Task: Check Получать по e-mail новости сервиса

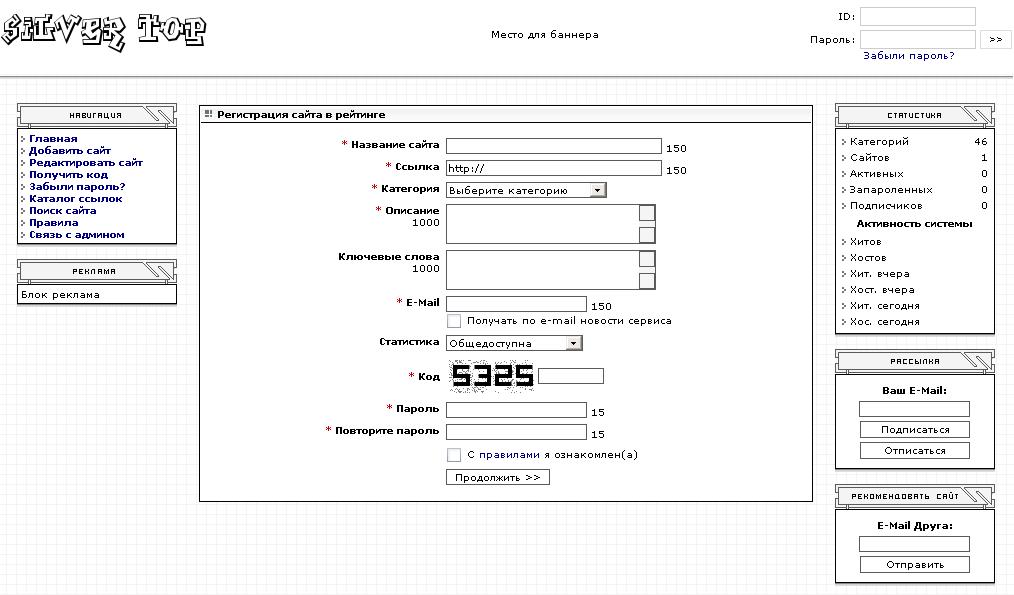Action: tap(454, 321)
